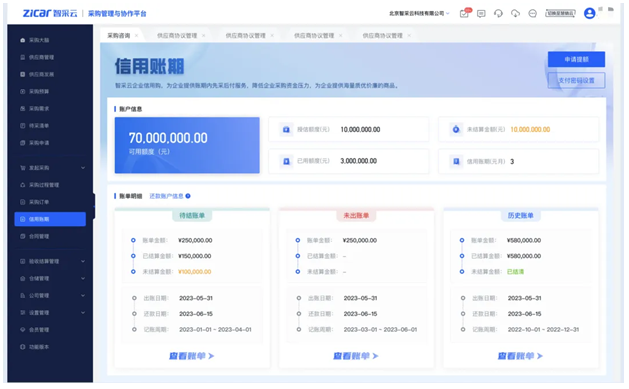Viewport: 629px width, 389px height.
Task: Click the ¥150,000.00 settled amount
Action: click(195, 256)
